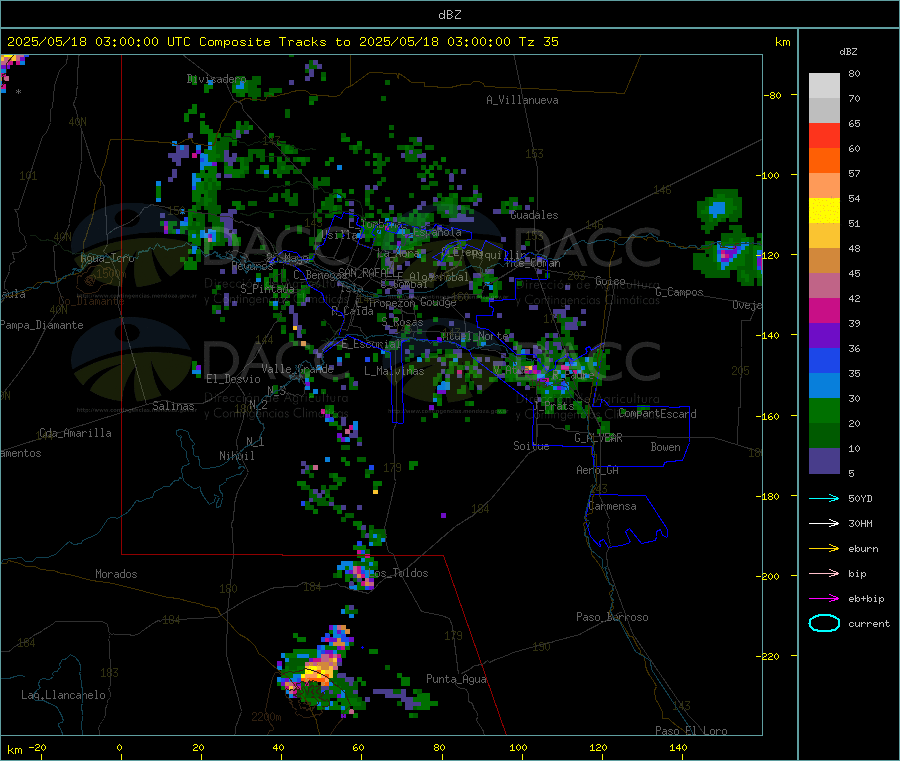900x761 pixels.
Task: Click the blue-core green echo near the right edge
Action: point(719,210)
